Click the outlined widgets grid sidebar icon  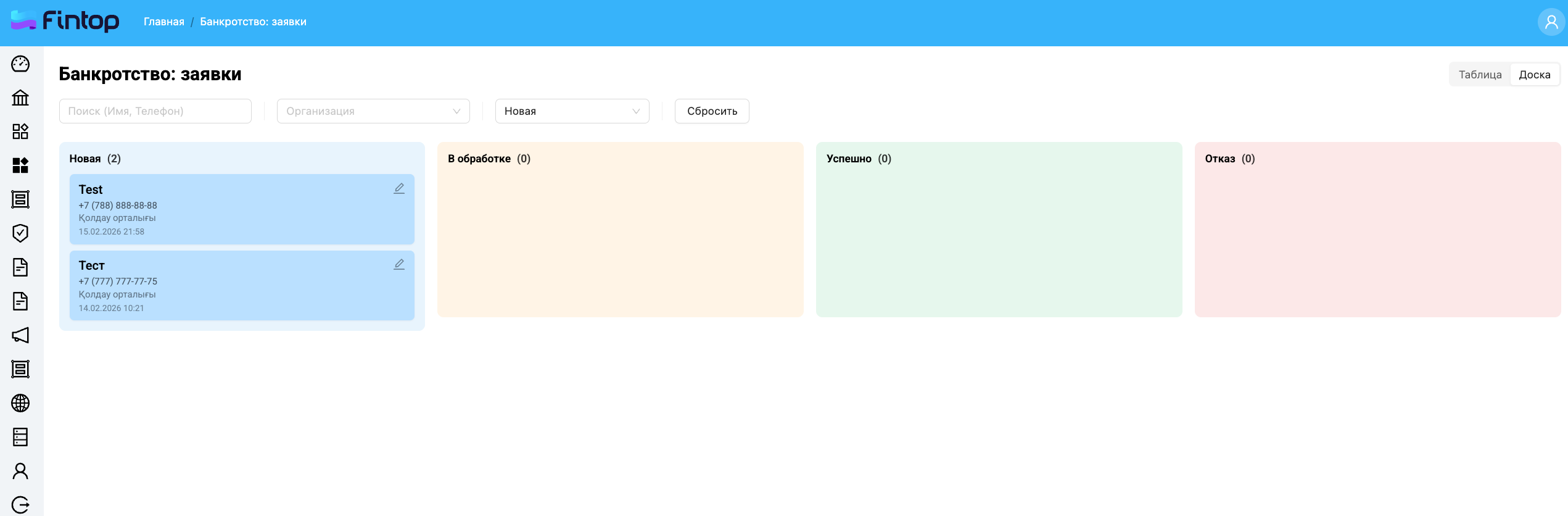20,131
